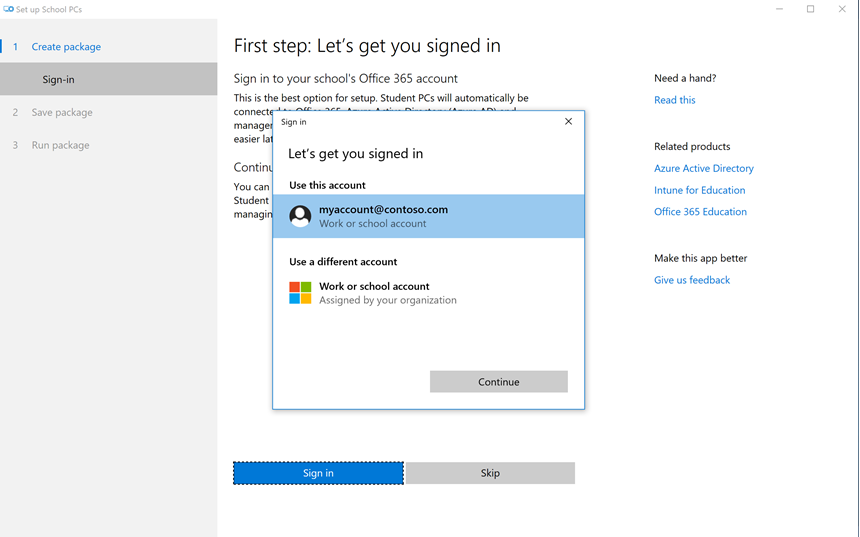The height and width of the screenshot is (537, 860).
Task: Click the 'Let's get you signed in' dialog heading
Action: point(355,154)
